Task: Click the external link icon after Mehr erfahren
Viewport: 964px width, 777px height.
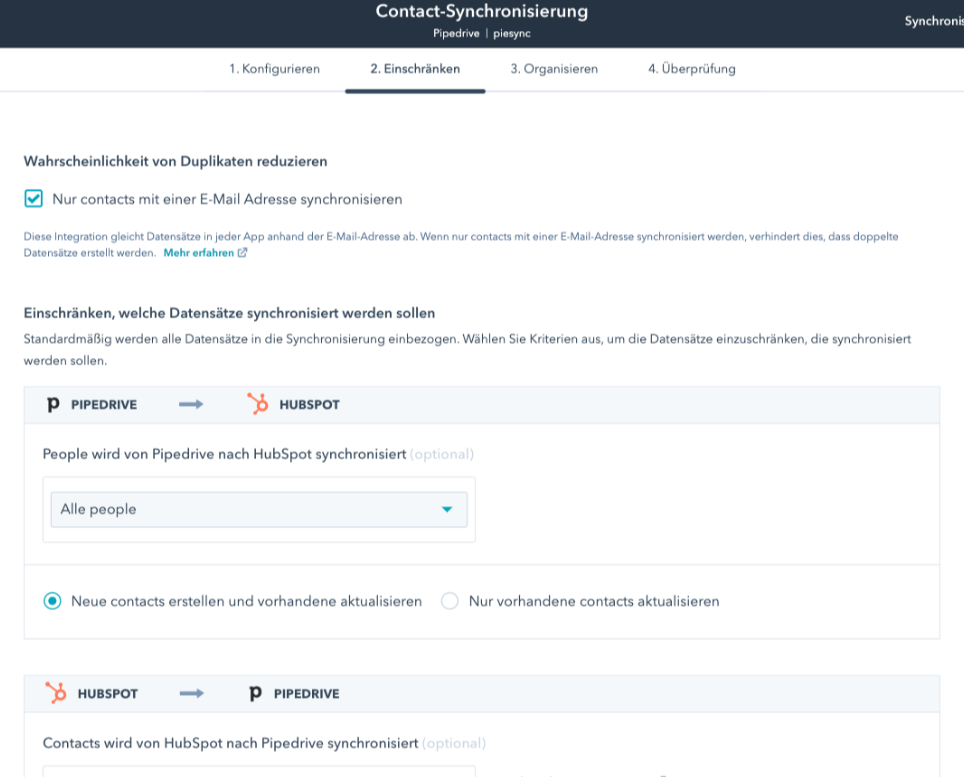Action: [x=243, y=253]
